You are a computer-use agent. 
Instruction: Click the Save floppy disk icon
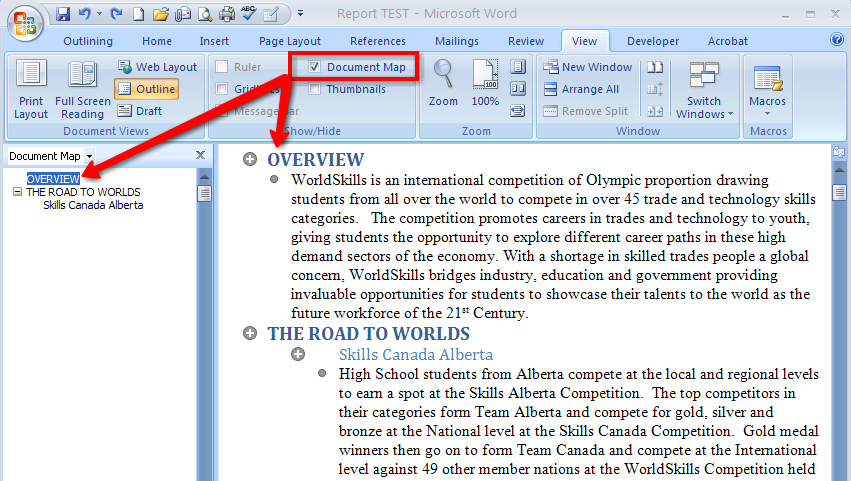63,14
